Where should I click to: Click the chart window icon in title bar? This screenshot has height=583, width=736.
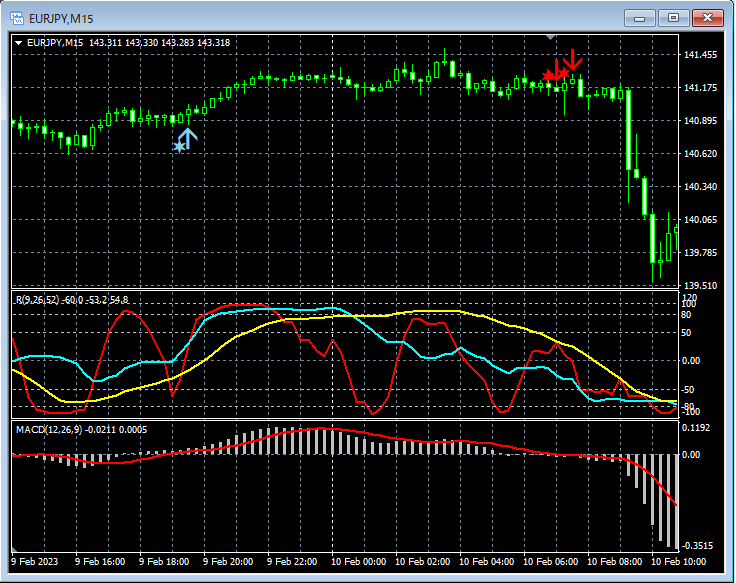17,17
